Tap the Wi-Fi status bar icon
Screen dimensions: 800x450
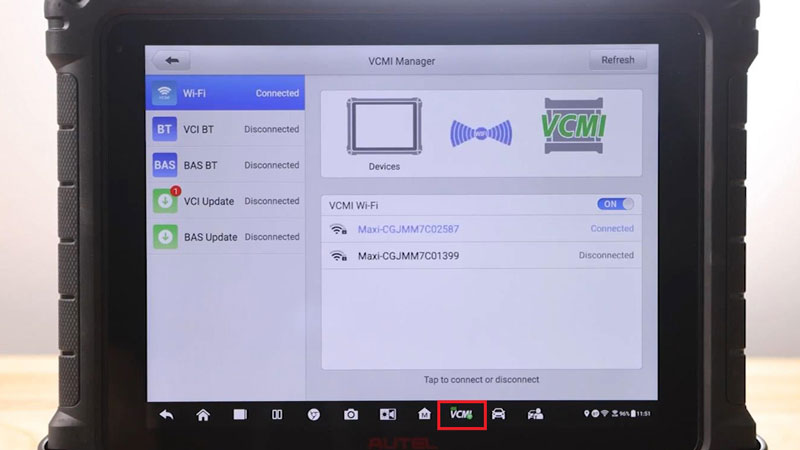tap(605, 414)
